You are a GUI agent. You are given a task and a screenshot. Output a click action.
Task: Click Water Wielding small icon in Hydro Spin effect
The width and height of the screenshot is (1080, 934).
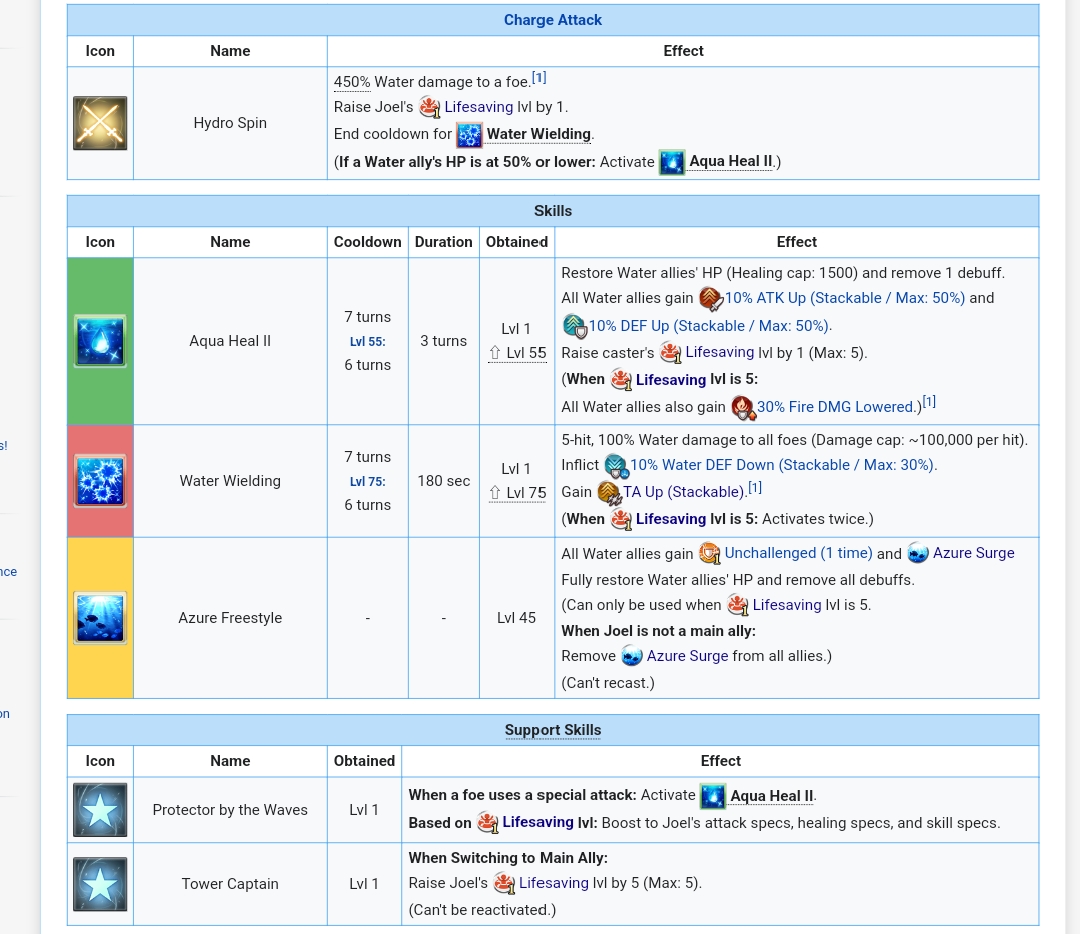tap(469, 134)
